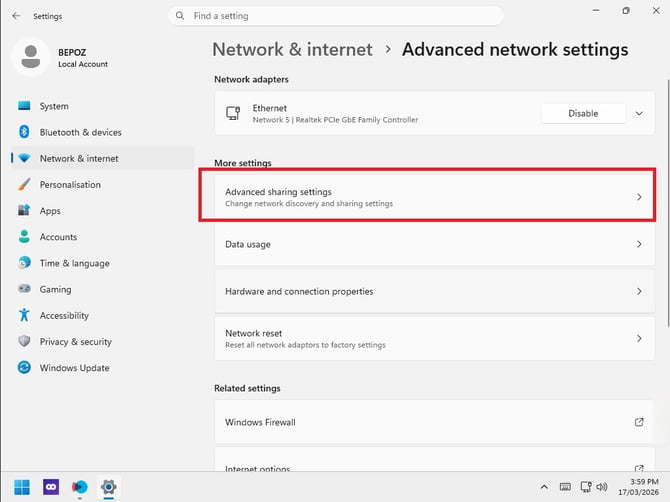The height and width of the screenshot is (502, 670).
Task: Open Advanced sharing settings
Action: tap(434, 197)
